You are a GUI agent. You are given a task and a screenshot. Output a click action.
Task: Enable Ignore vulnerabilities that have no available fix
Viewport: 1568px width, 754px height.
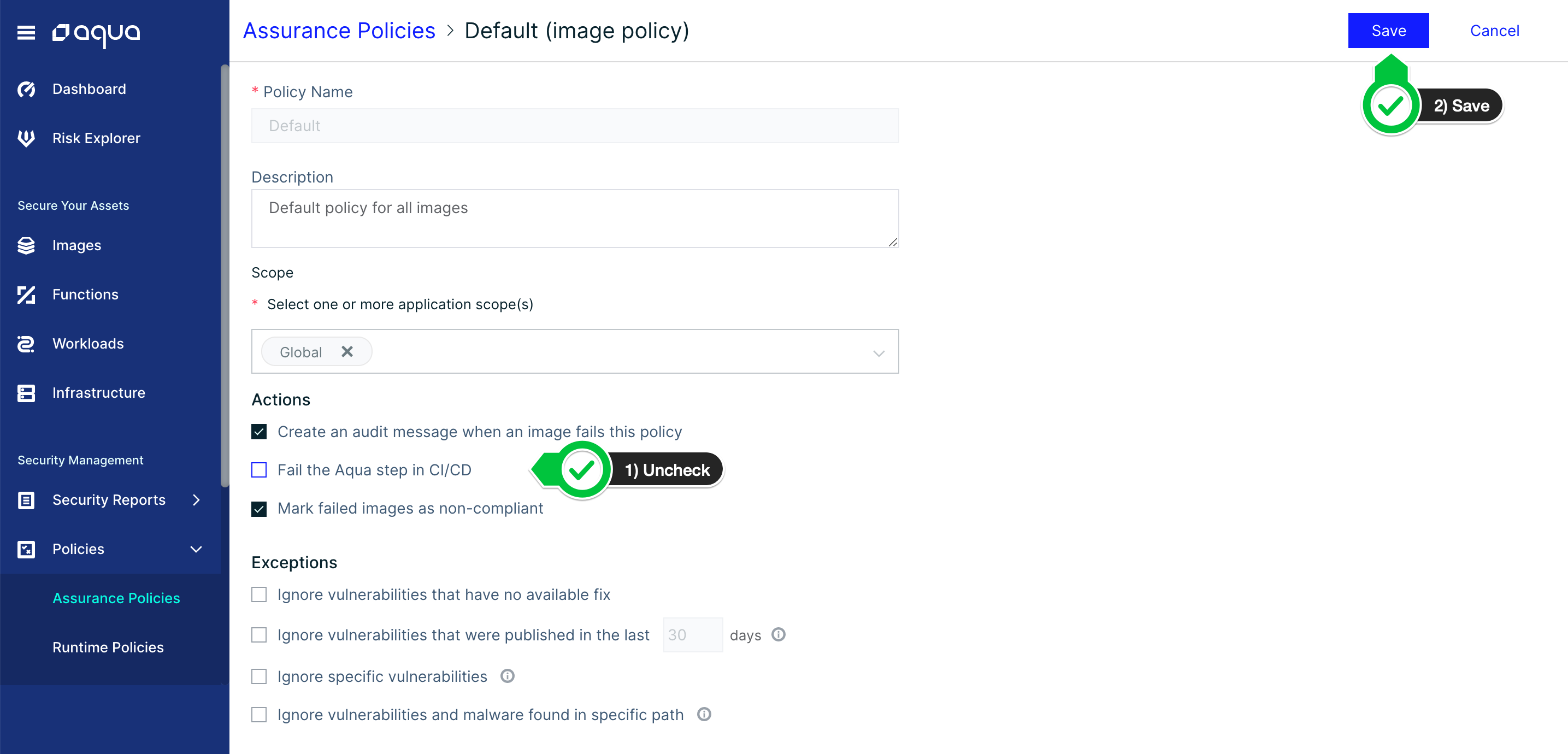click(x=259, y=594)
